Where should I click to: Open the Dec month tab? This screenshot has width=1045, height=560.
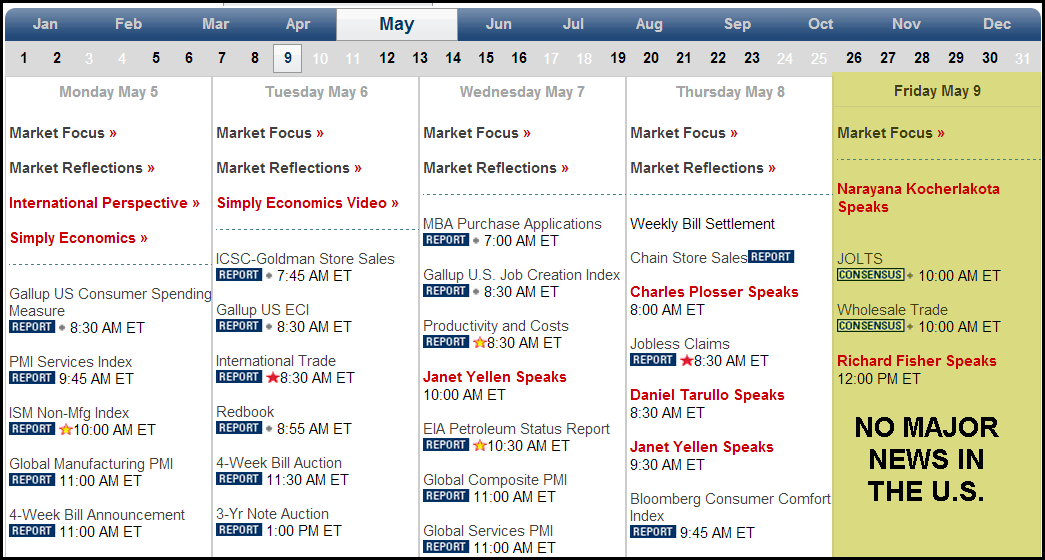(x=997, y=25)
